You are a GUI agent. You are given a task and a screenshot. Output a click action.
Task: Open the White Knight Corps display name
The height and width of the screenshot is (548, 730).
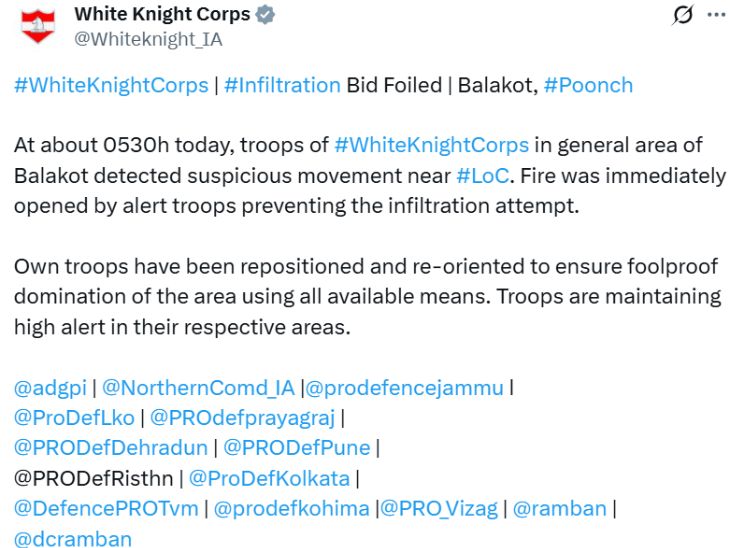[x=162, y=14]
